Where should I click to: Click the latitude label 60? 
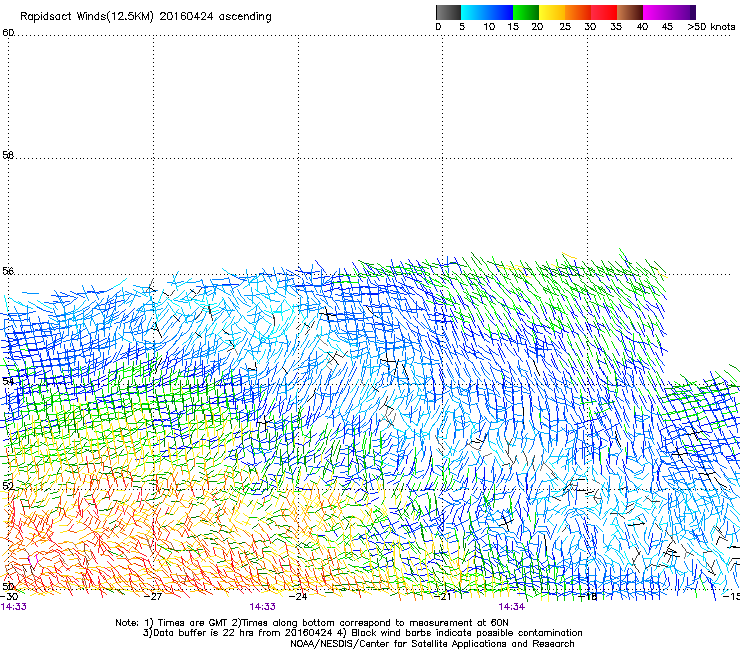[x=8, y=33]
